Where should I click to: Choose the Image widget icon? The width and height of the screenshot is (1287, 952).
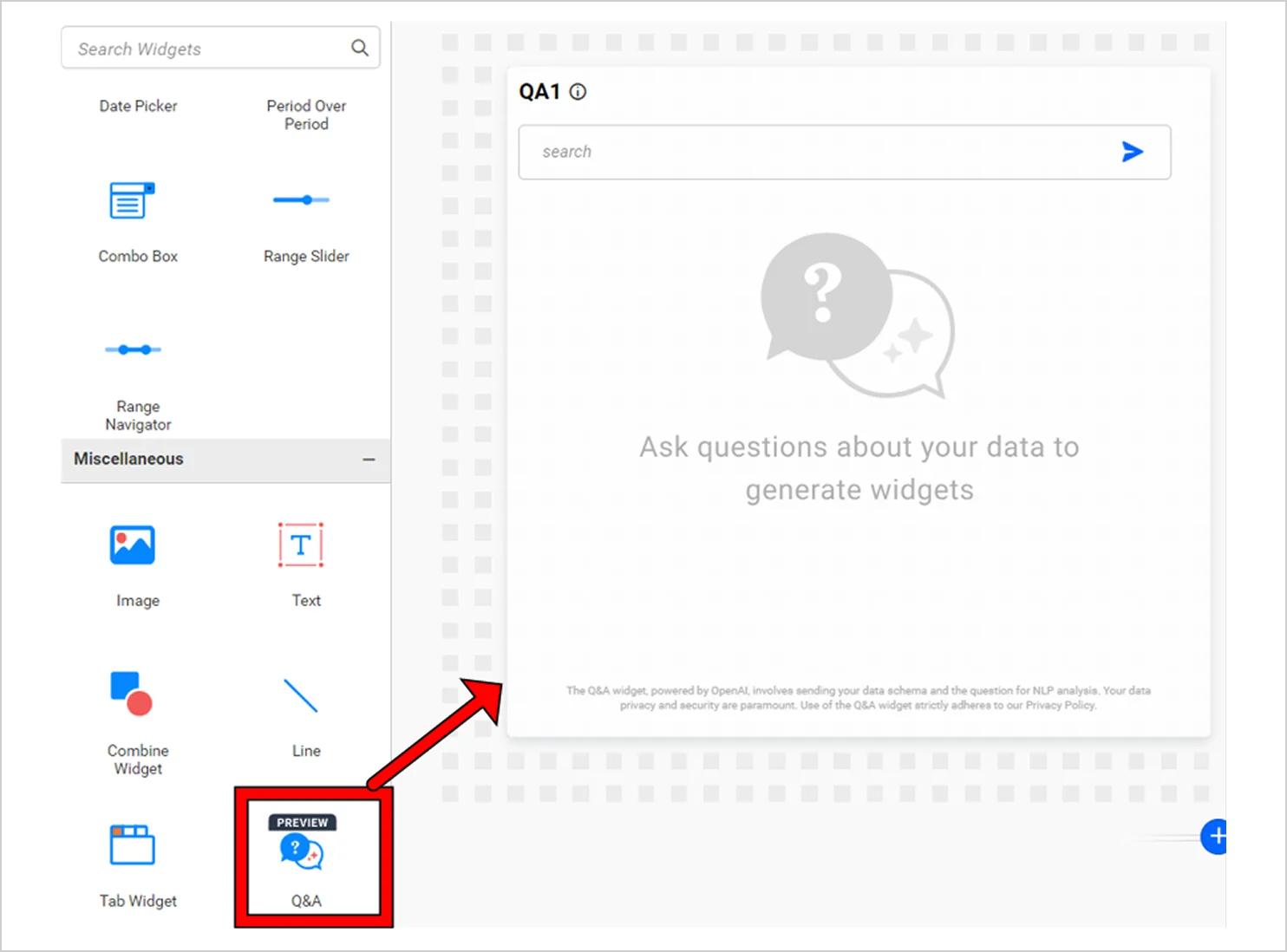click(132, 545)
